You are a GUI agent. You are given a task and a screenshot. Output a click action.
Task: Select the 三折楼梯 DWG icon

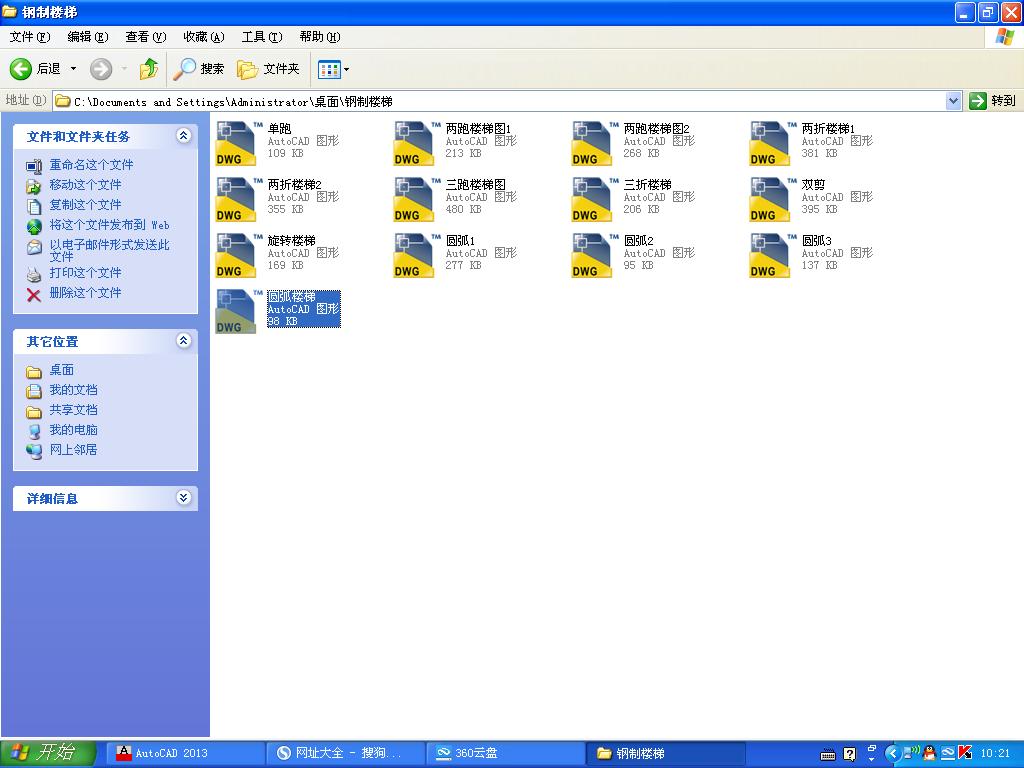coord(592,200)
